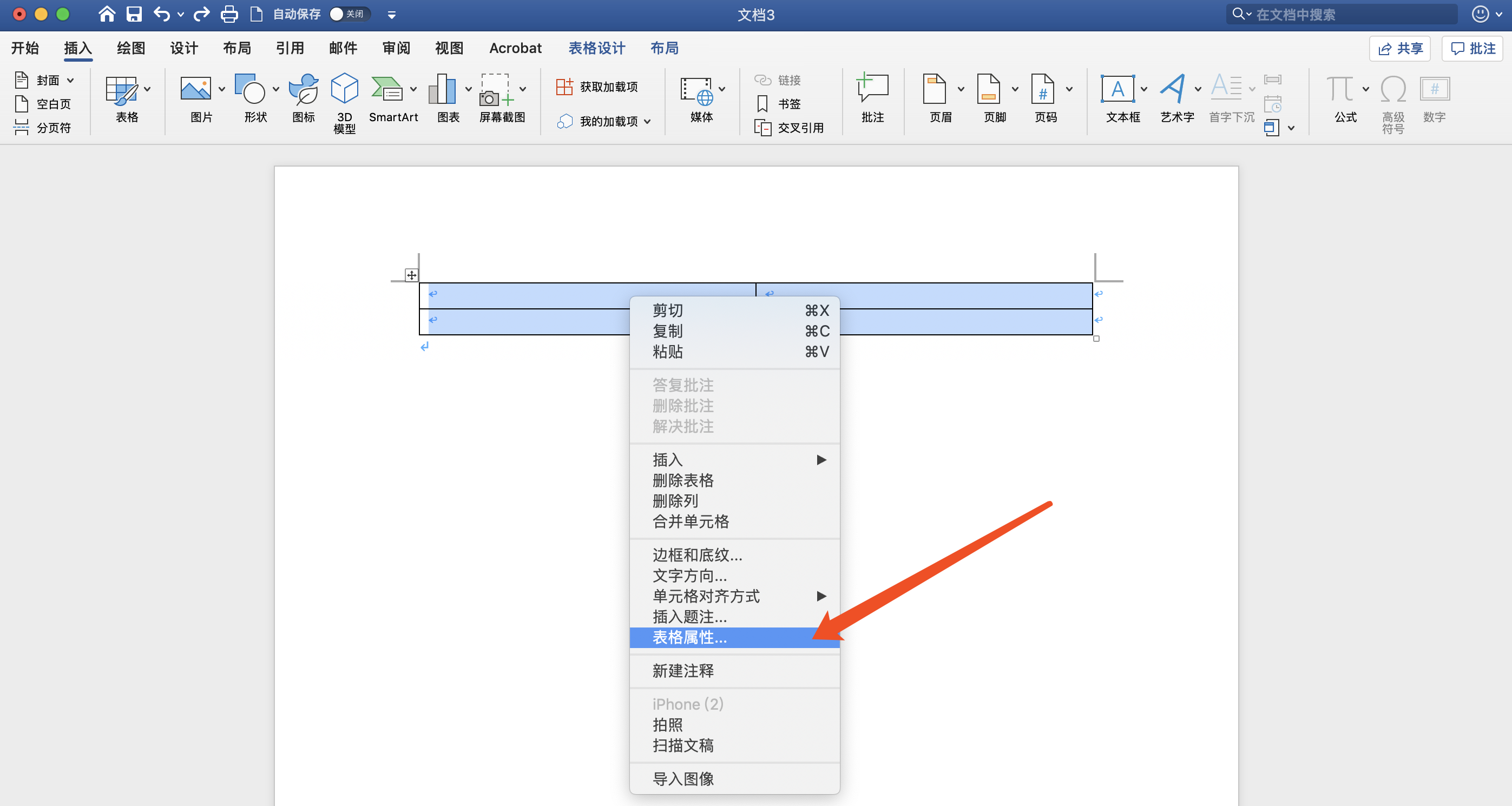This screenshot has height=806, width=1512.
Task: Click the table move handle icon
Action: (x=411, y=275)
